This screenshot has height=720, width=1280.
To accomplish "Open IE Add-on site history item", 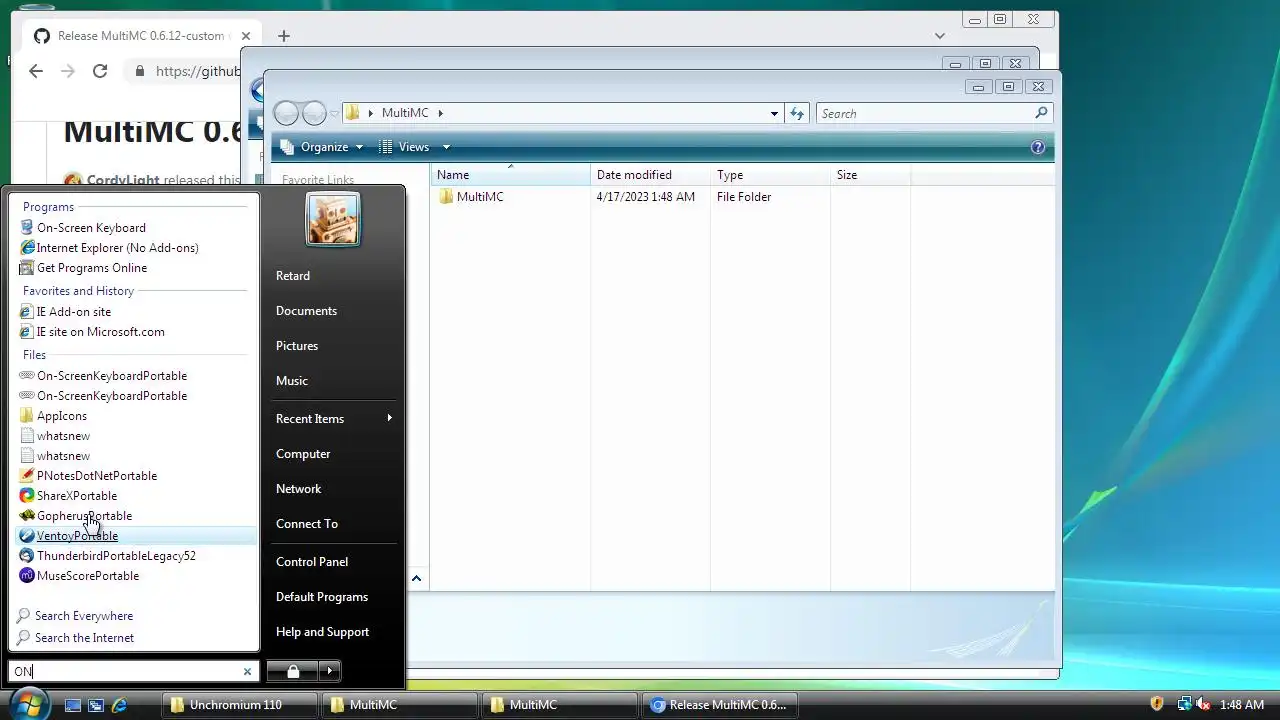I will coord(65,312).
